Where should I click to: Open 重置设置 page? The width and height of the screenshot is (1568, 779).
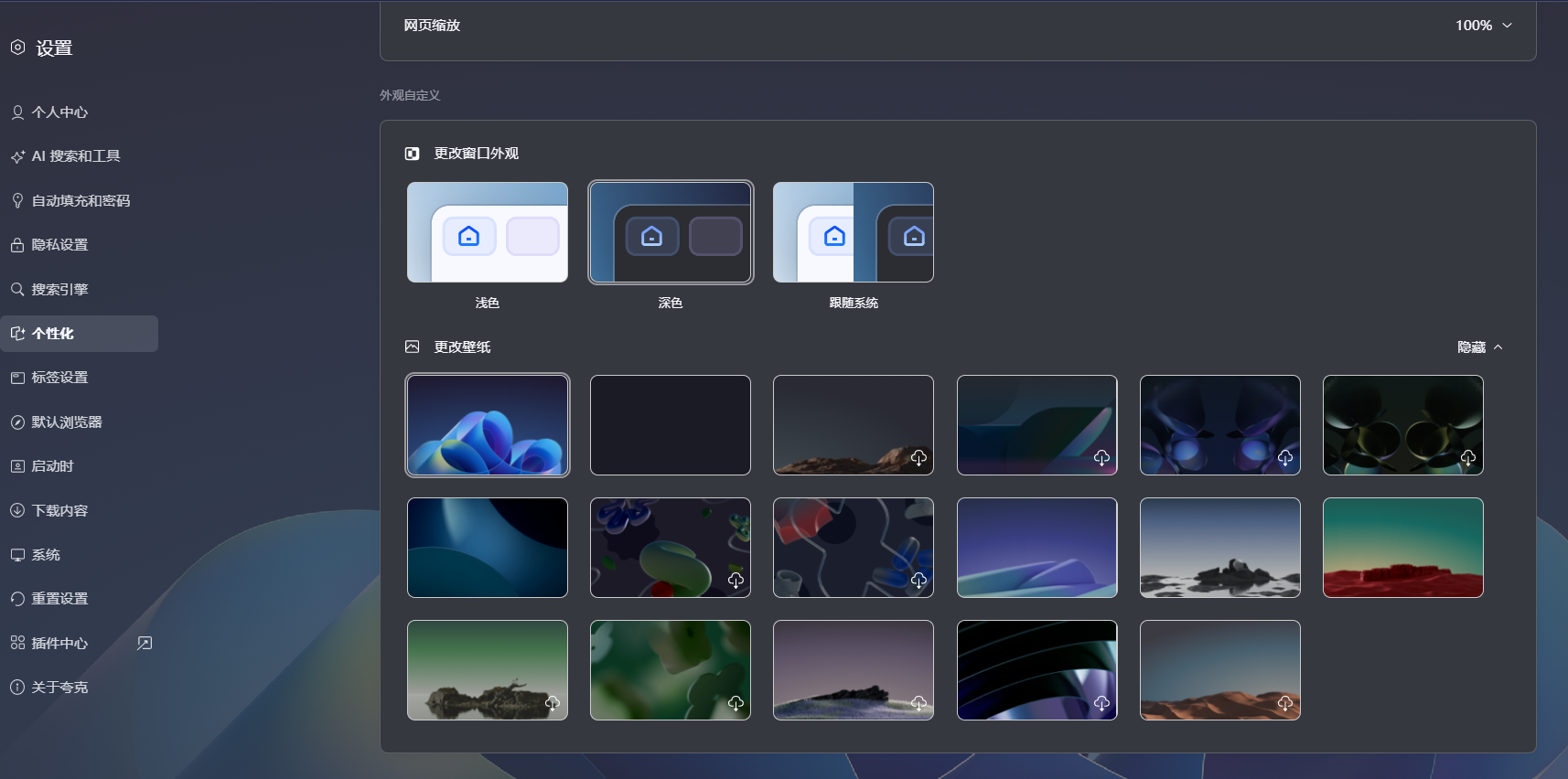click(80, 599)
